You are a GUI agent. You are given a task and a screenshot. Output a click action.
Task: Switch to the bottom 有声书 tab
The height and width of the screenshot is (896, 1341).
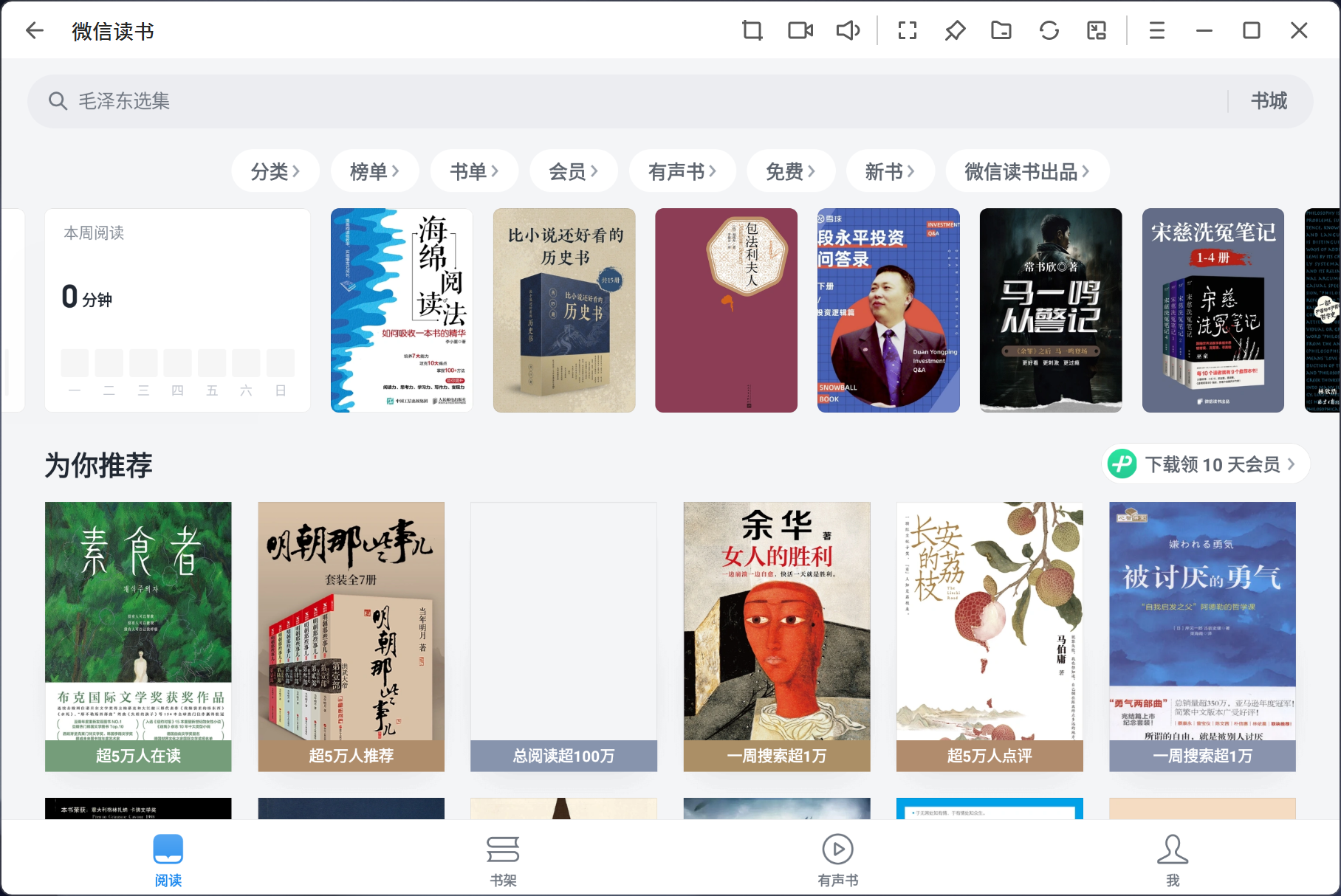coord(837,861)
